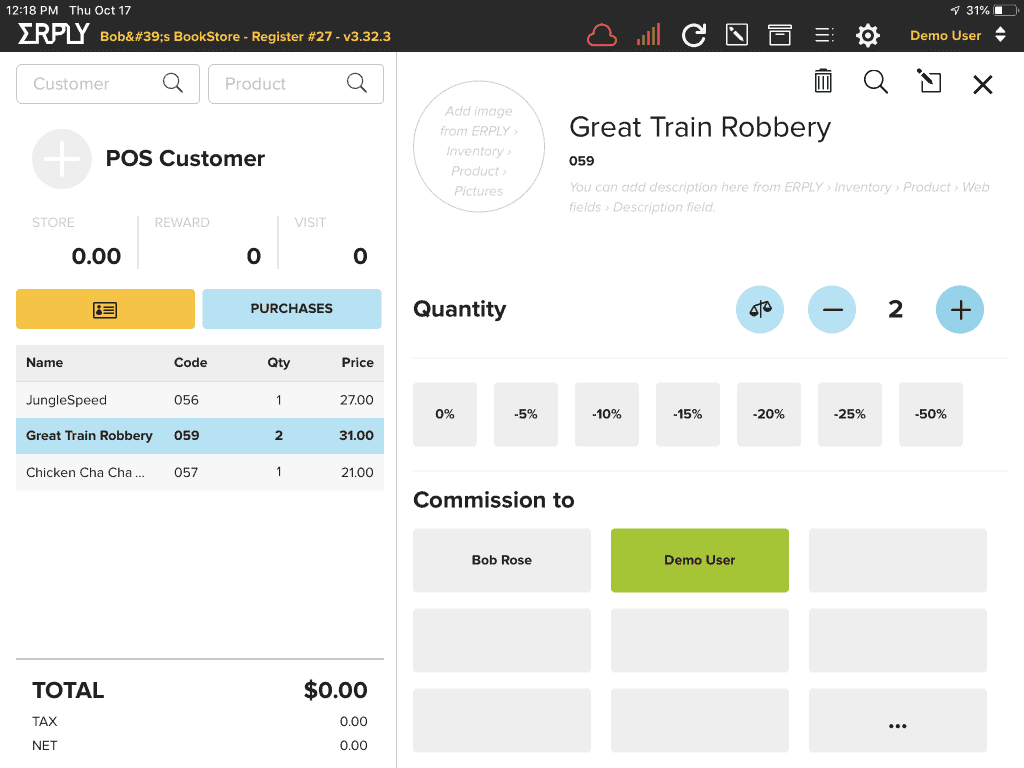
Task: Open POS settings with the gear icon
Action: [x=867, y=34]
